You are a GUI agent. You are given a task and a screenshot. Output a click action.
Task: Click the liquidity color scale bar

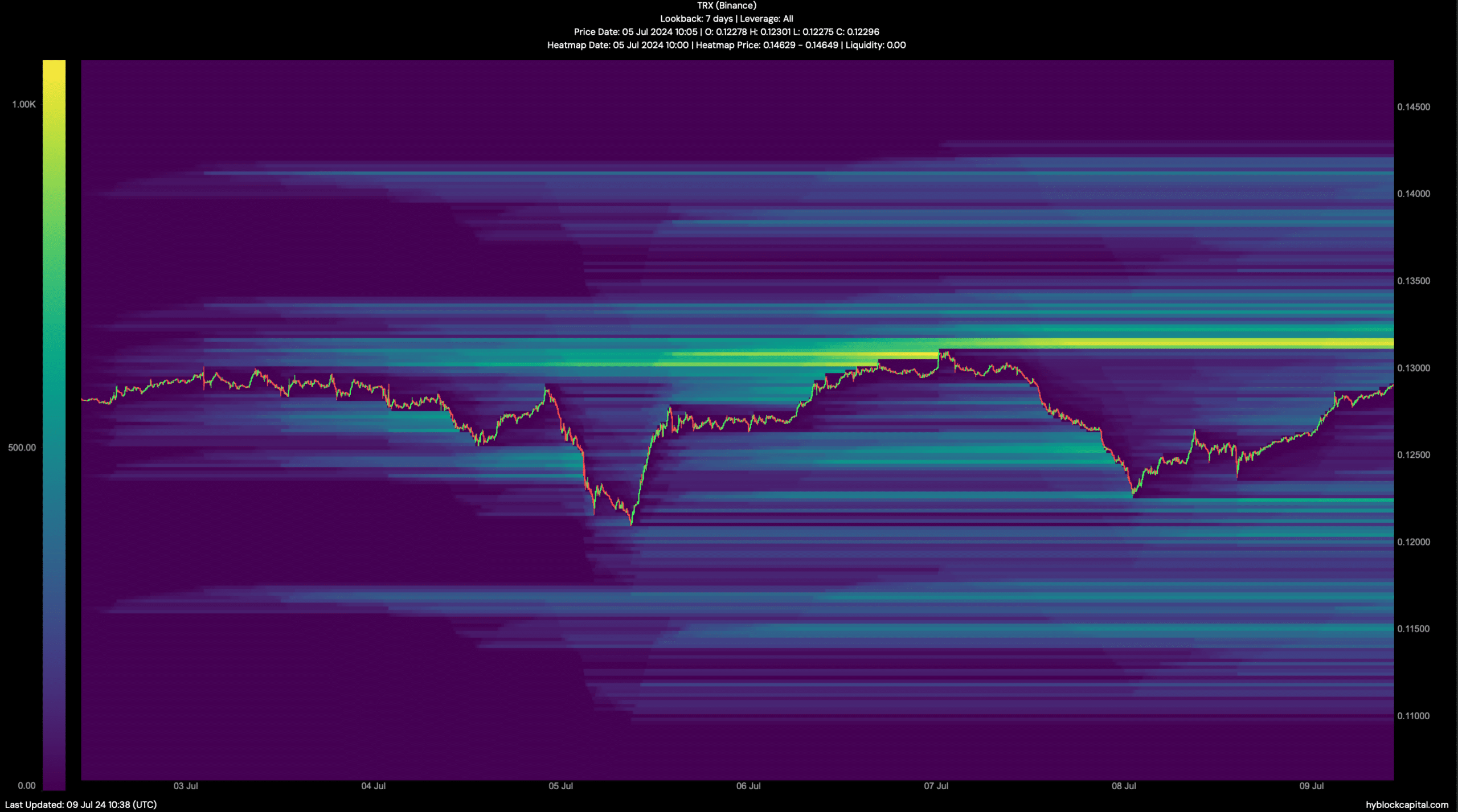click(x=54, y=425)
